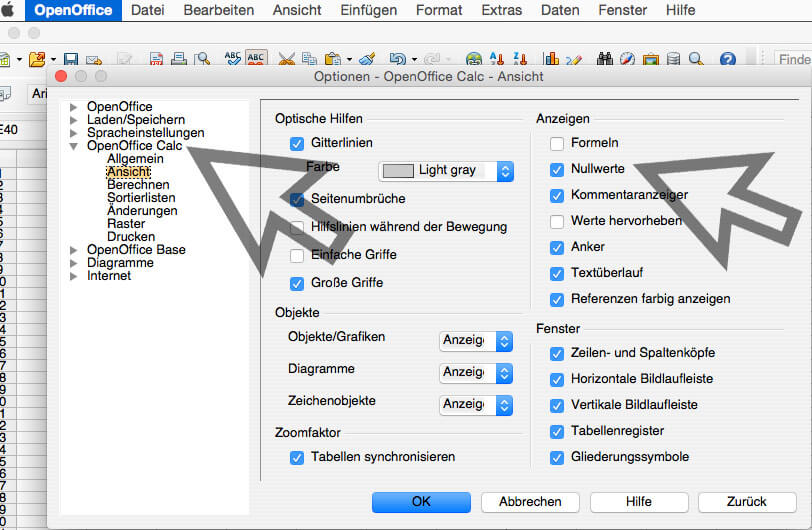The height and width of the screenshot is (530, 812).
Task: Click the send document as e-mail icon
Action: click(94, 60)
